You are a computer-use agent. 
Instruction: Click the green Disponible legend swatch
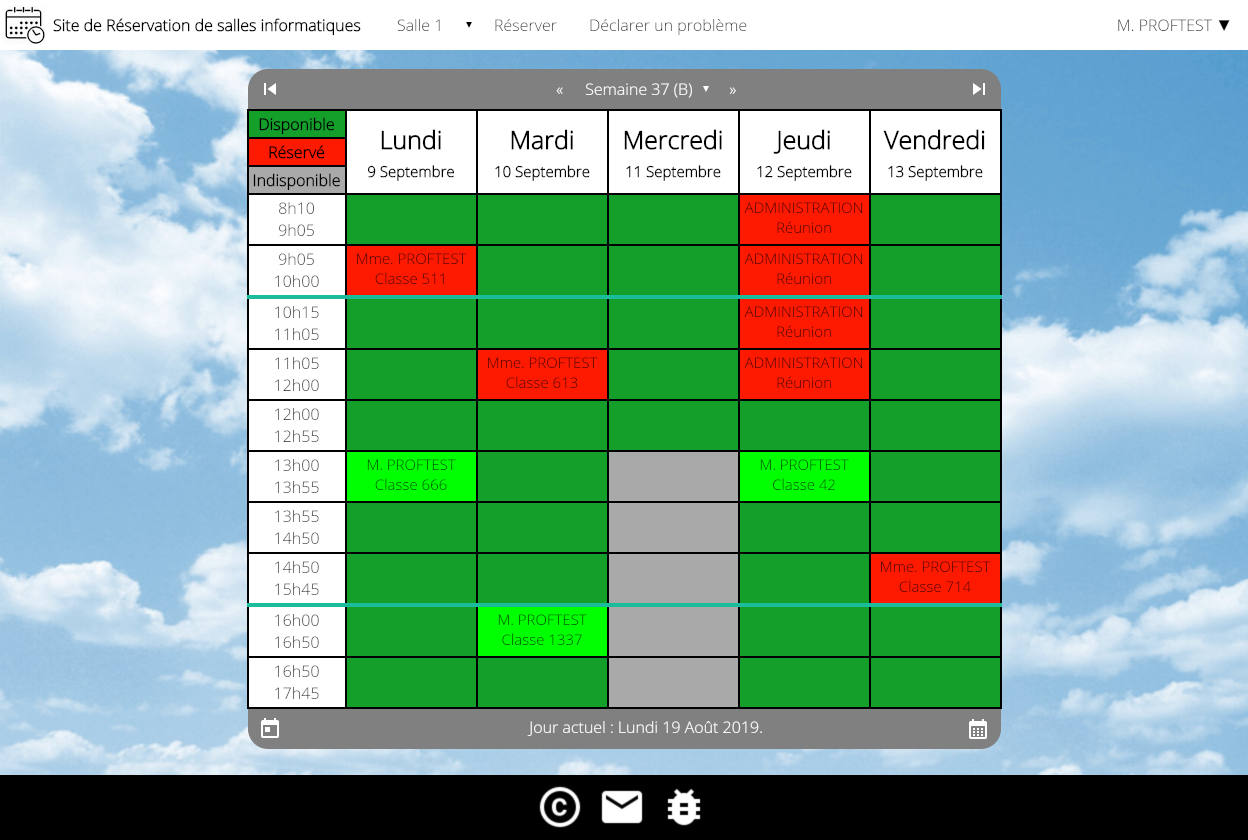pyautogui.click(x=297, y=124)
